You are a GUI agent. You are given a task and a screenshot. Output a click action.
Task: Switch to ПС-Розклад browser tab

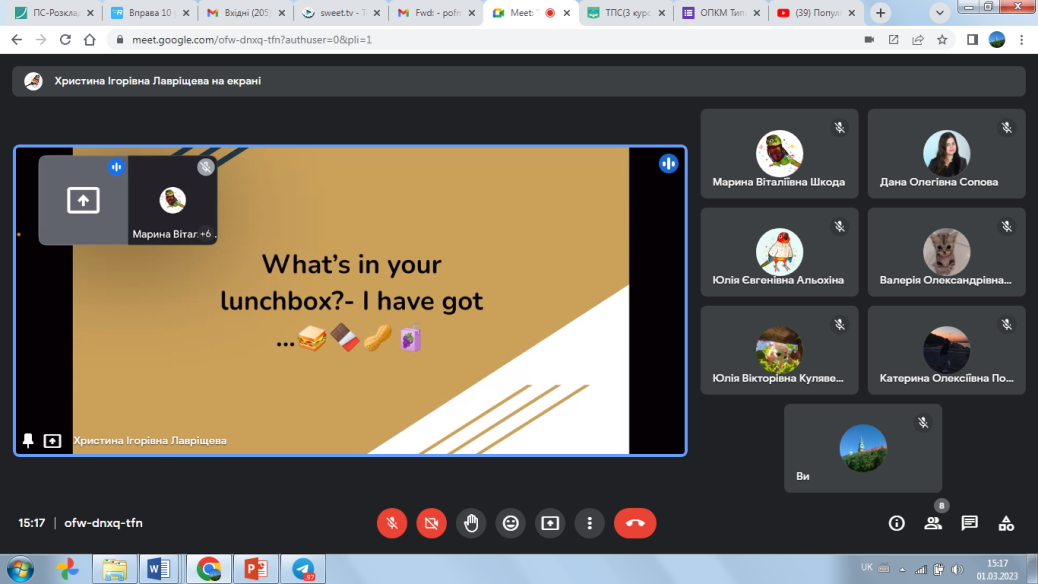point(55,13)
